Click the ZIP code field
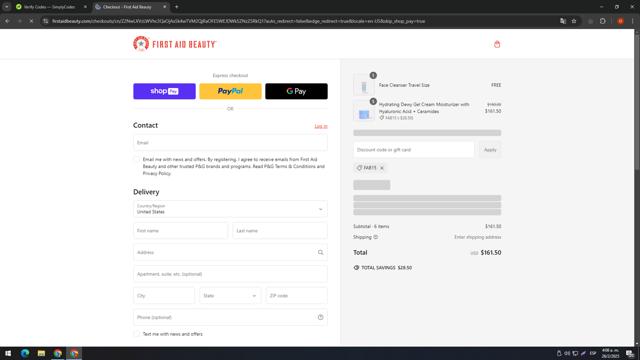 click(x=296, y=296)
